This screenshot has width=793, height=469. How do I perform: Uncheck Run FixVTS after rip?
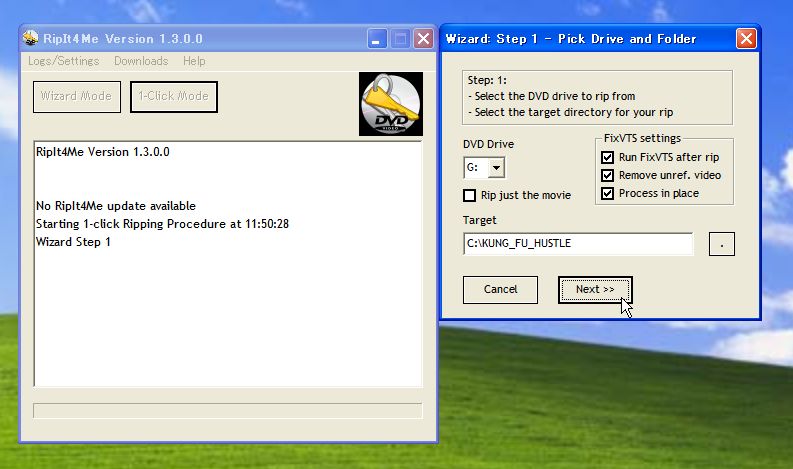point(607,157)
